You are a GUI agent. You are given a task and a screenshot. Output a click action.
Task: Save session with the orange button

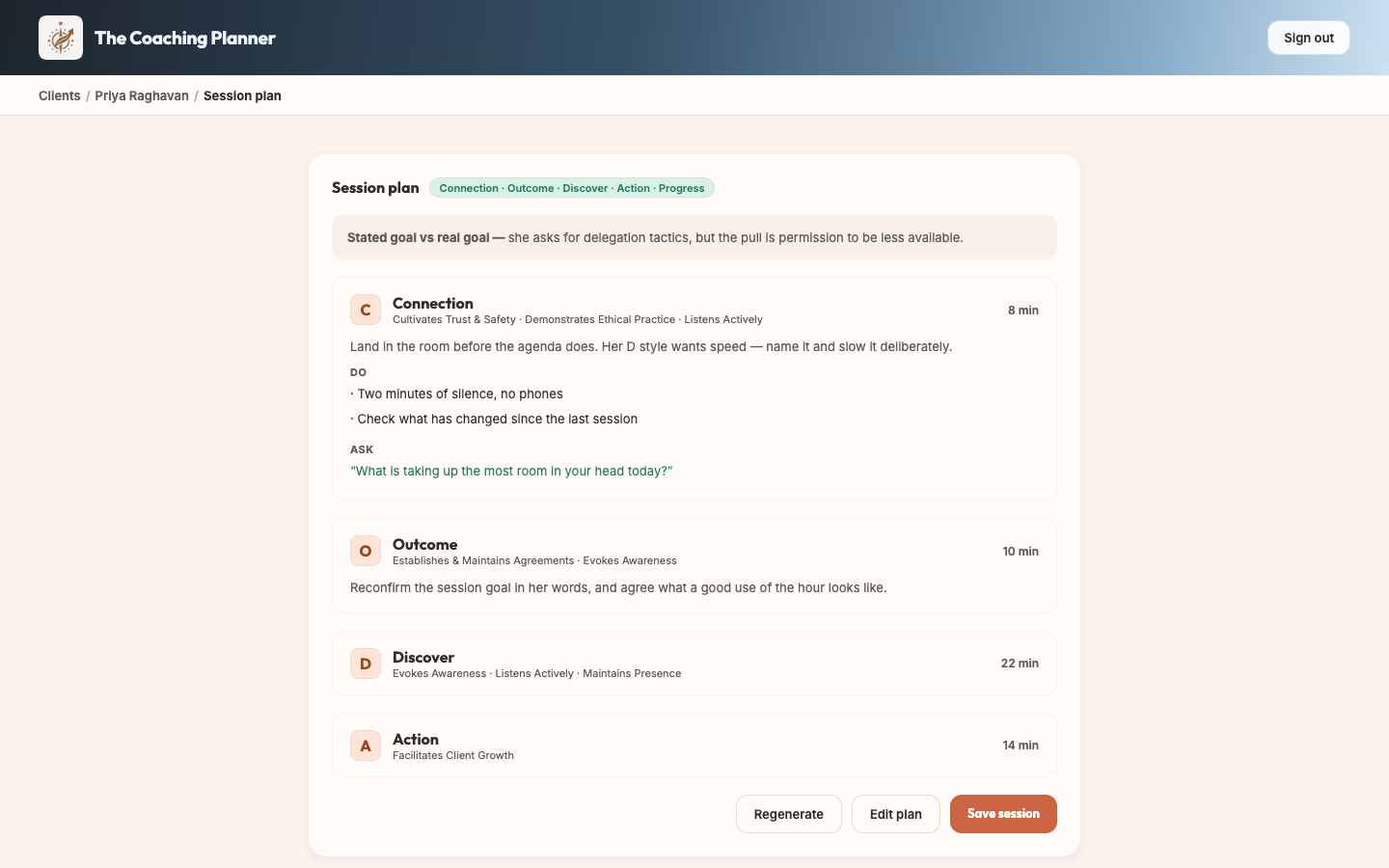pyautogui.click(x=1003, y=814)
